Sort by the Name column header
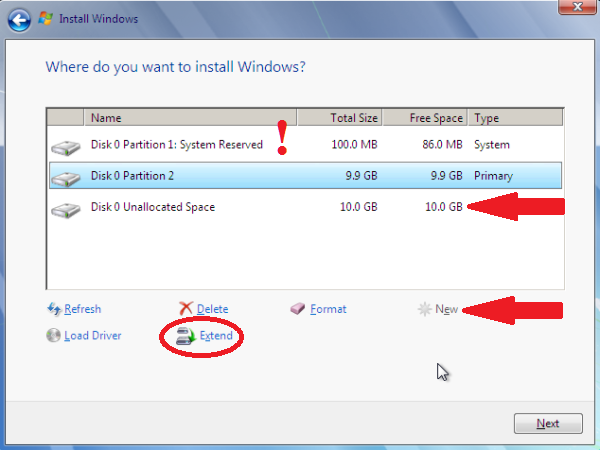Screen dimensions: 600x450 pos(190,117)
